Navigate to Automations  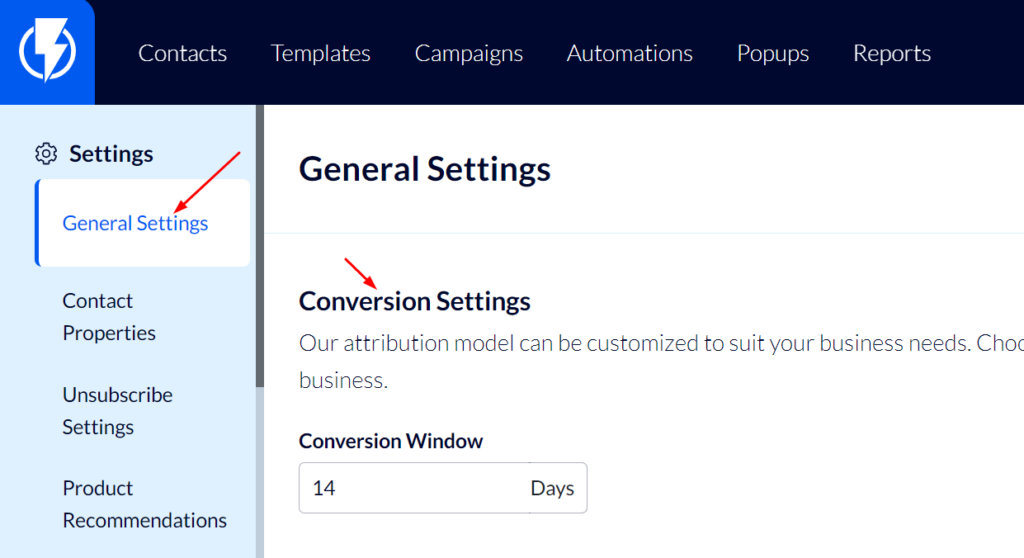coord(629,53)
